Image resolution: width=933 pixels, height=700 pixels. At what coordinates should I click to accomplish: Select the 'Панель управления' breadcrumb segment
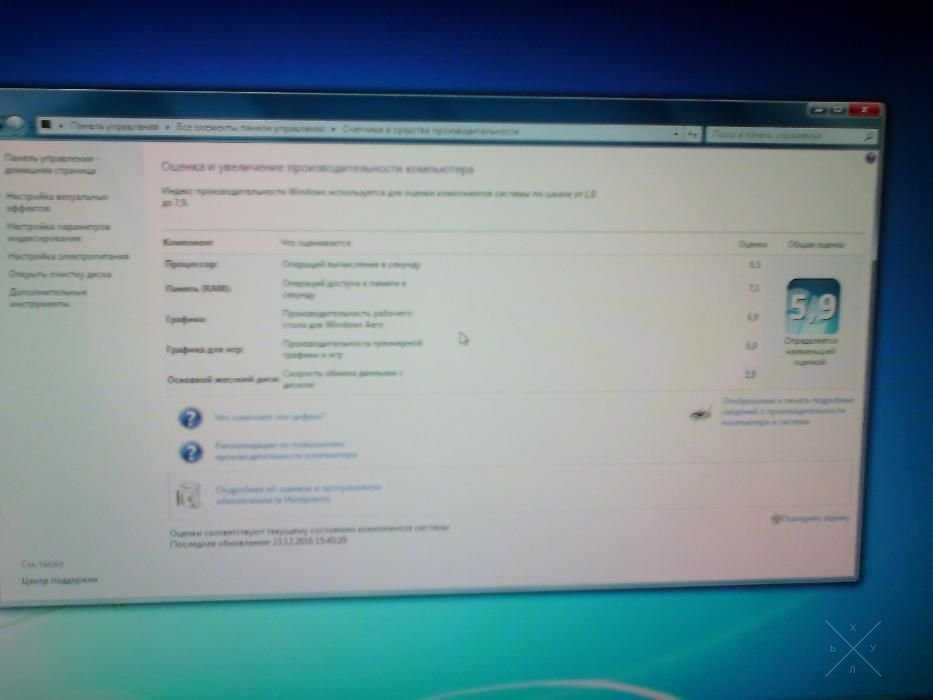[115, 126]
